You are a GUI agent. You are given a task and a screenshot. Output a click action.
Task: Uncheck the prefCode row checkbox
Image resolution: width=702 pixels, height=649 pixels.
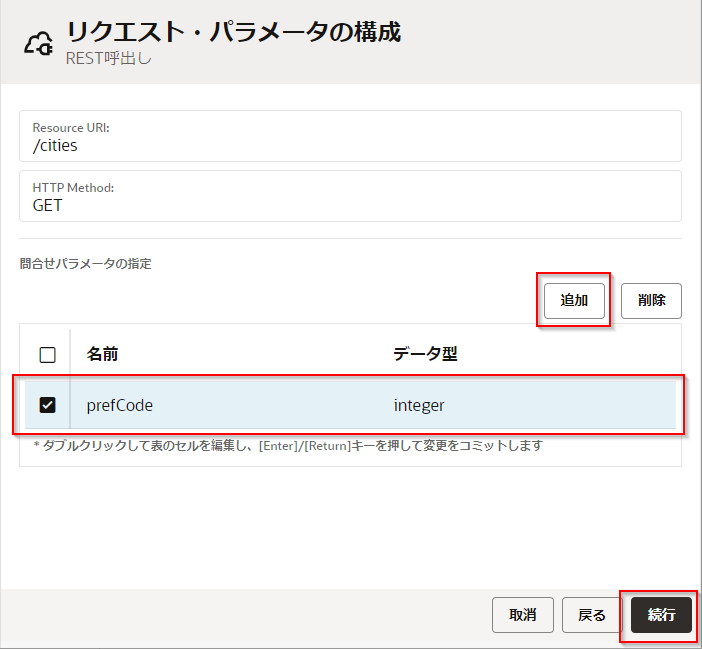tap(47, 405)
